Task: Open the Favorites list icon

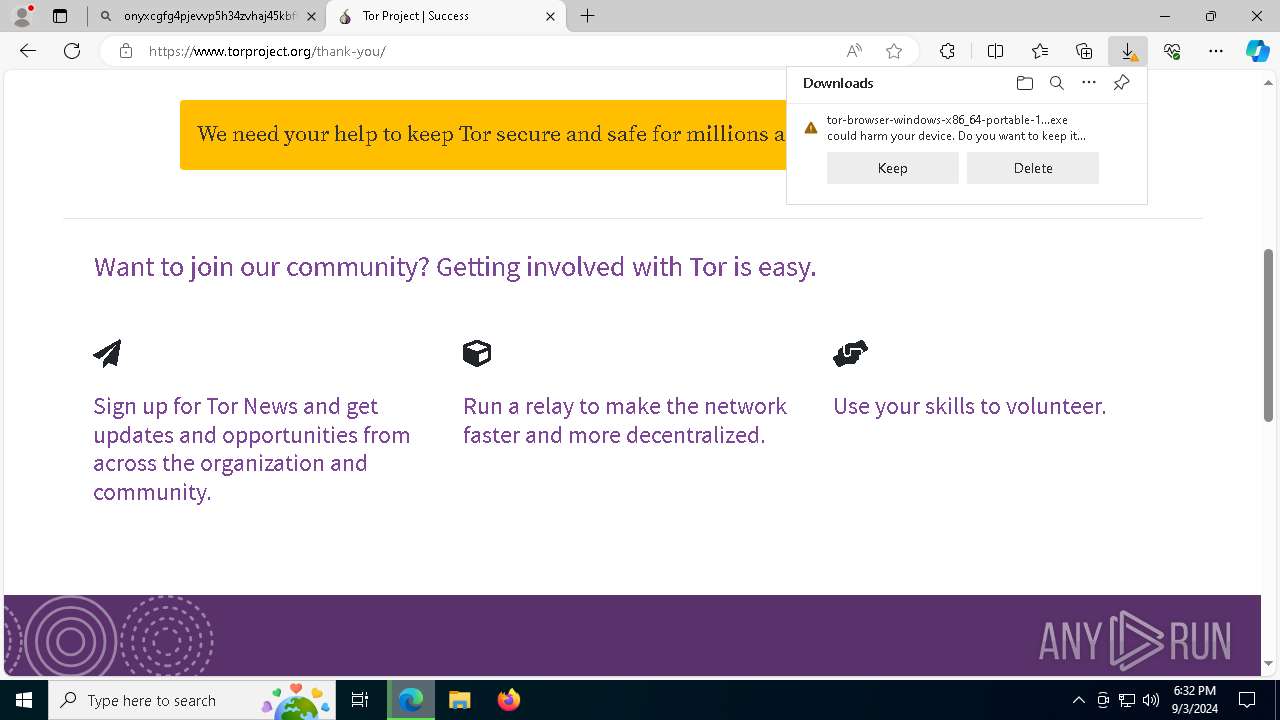Action: (x=1040, y=51)
